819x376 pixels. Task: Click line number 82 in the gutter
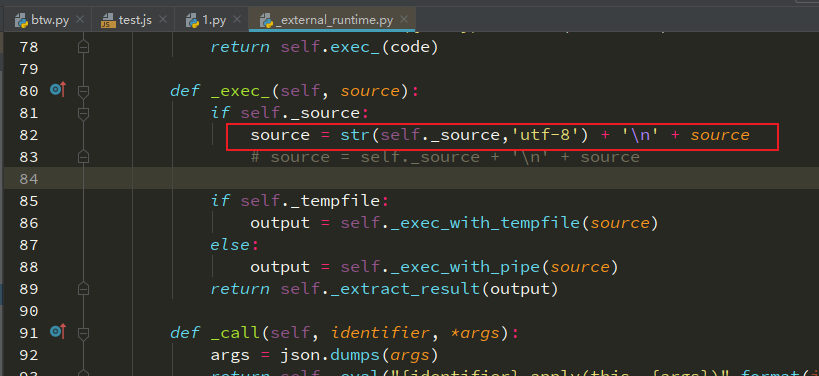click(29, 135)
